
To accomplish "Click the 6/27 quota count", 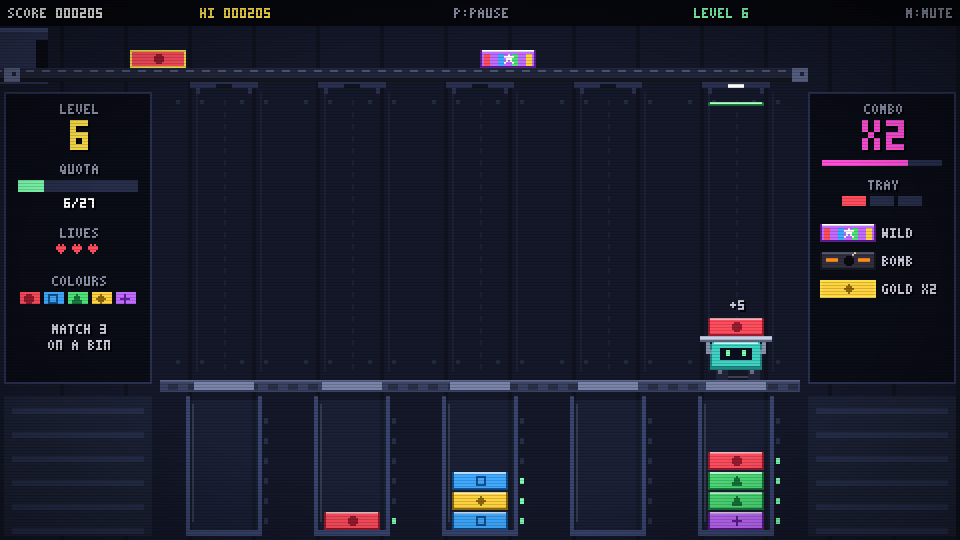I will pos(79,203).
